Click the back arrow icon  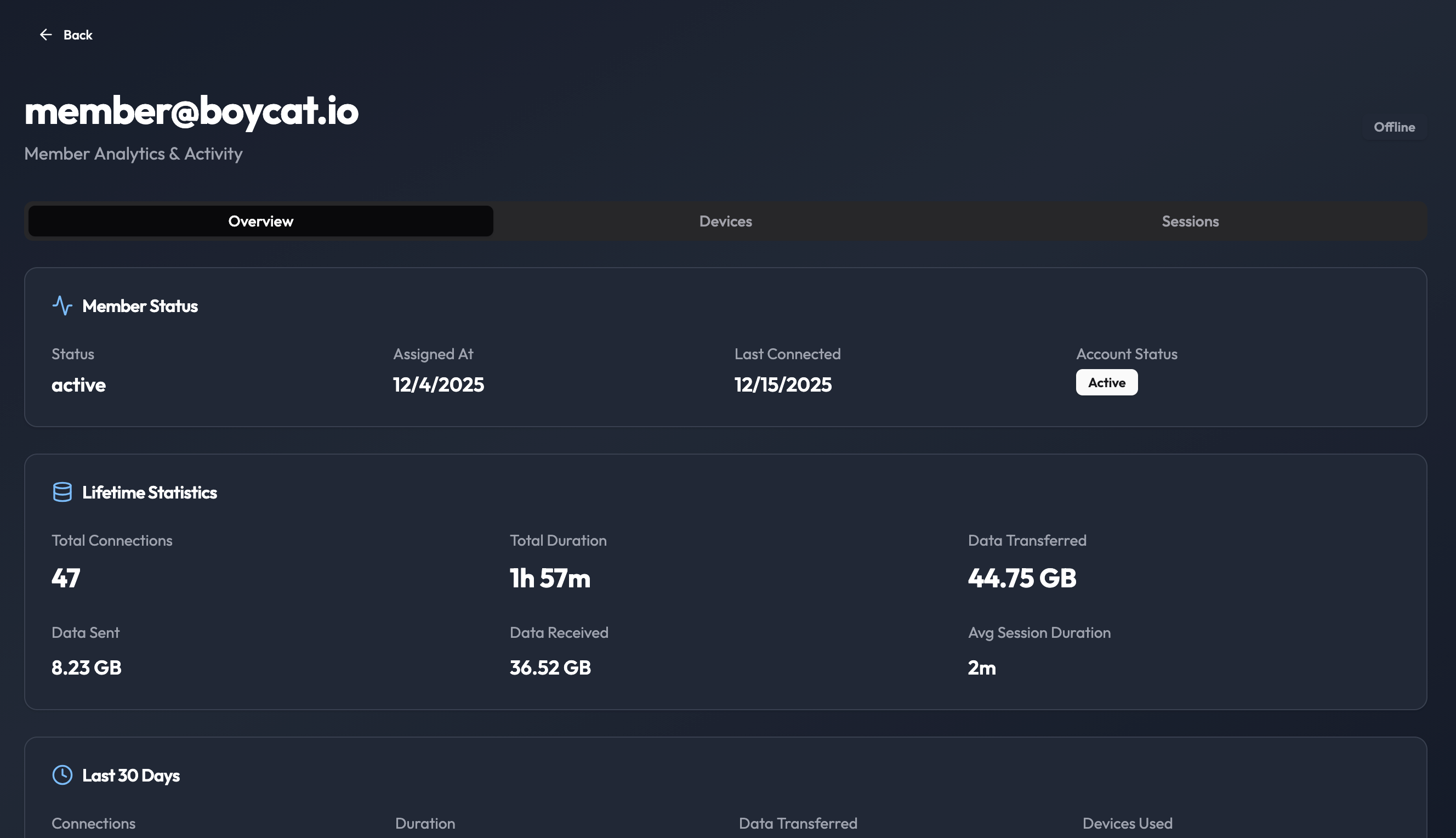click(x=46, y=35)
